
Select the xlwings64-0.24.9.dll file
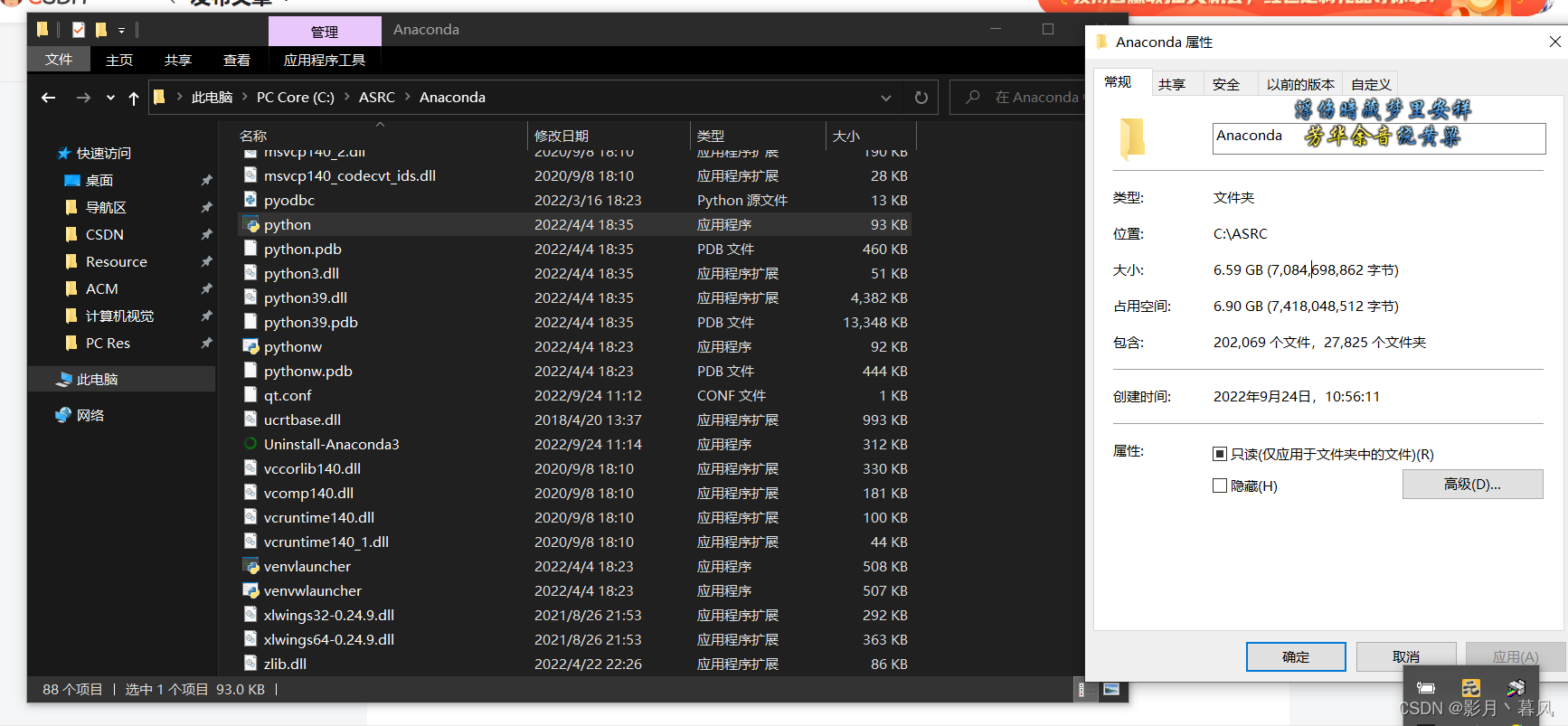(575, 639)
